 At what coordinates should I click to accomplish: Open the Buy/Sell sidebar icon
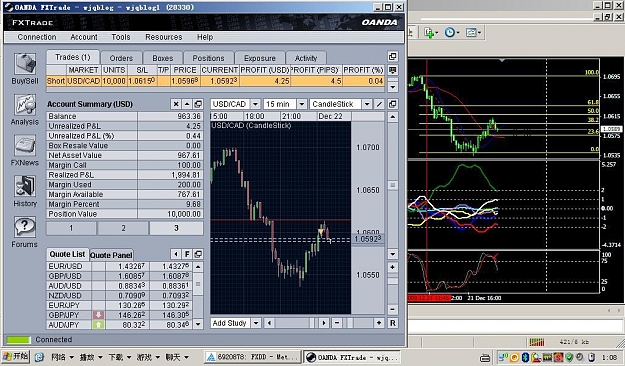pyautogui.click(x=25, y=64)
